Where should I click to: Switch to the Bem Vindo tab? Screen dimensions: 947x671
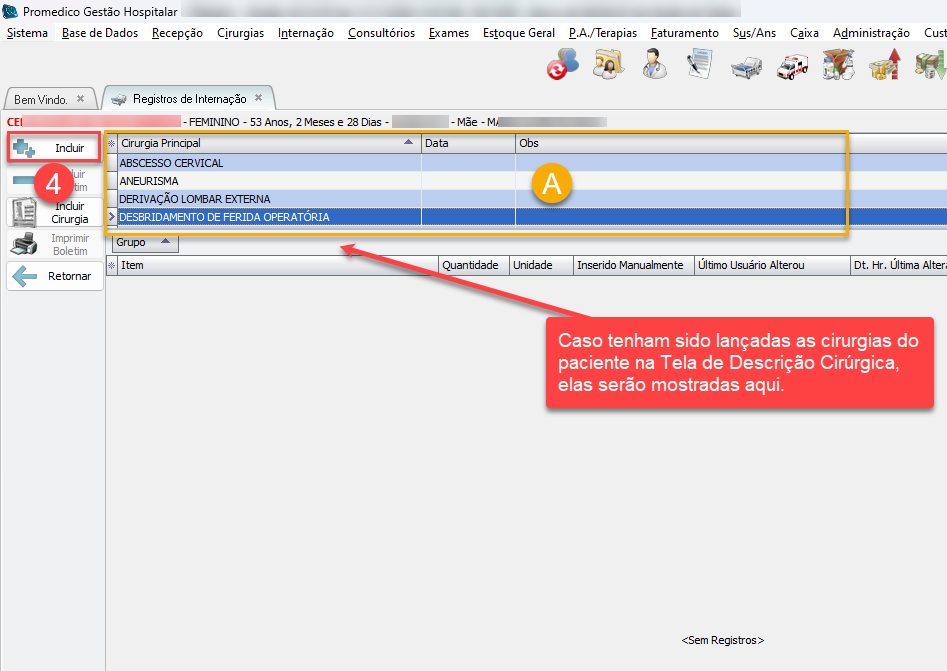pos(41,100)
